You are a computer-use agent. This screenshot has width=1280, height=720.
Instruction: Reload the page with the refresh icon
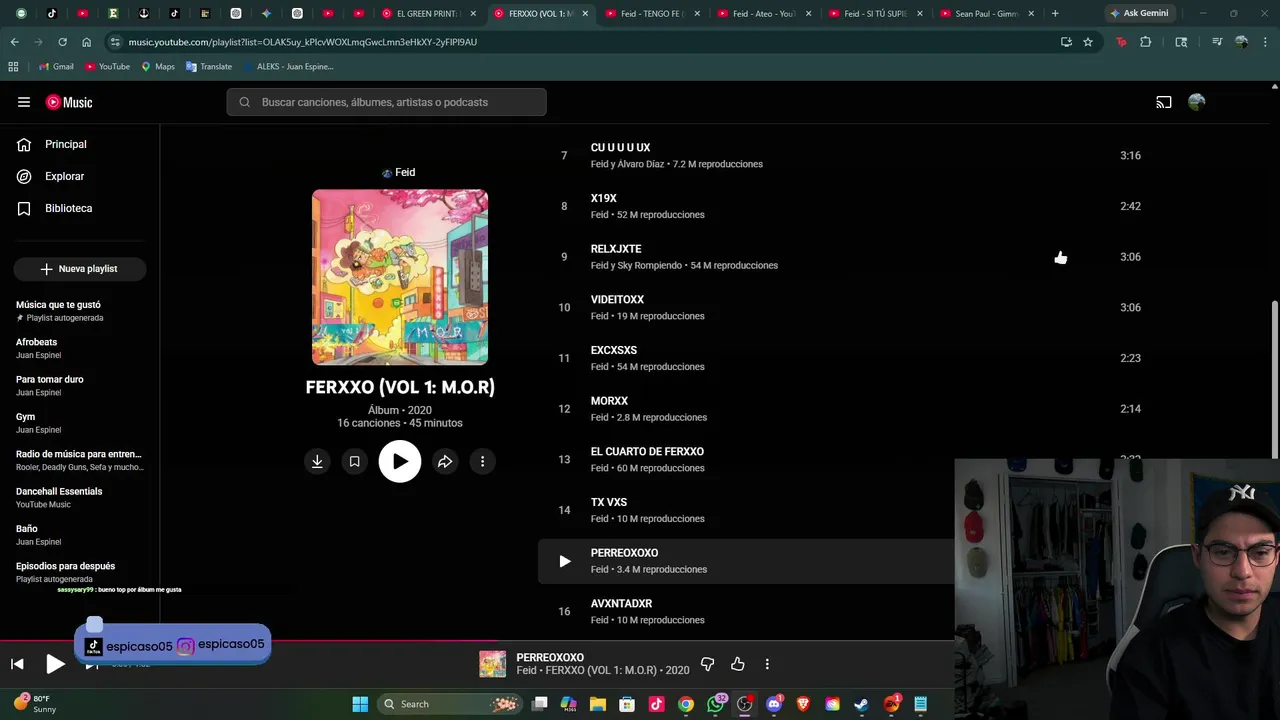pyautogui.click(x=62, y=42)
